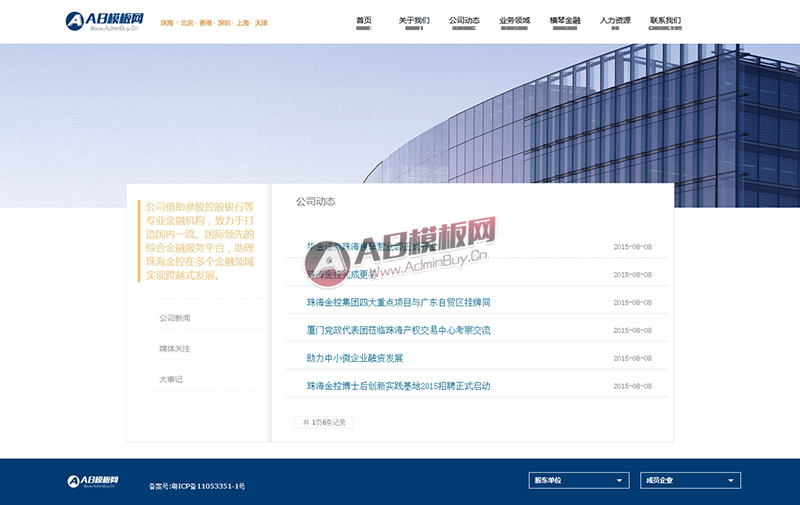This screenshot has width=800, height=505.
Task: Click the AB模板网 logo in header
Action: [x=104, y=21]
